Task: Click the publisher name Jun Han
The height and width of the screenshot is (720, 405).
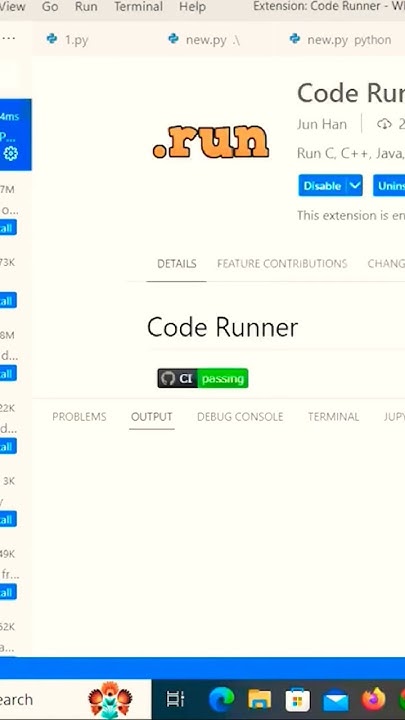Action: pyautogui.click(x=321, y=124)
